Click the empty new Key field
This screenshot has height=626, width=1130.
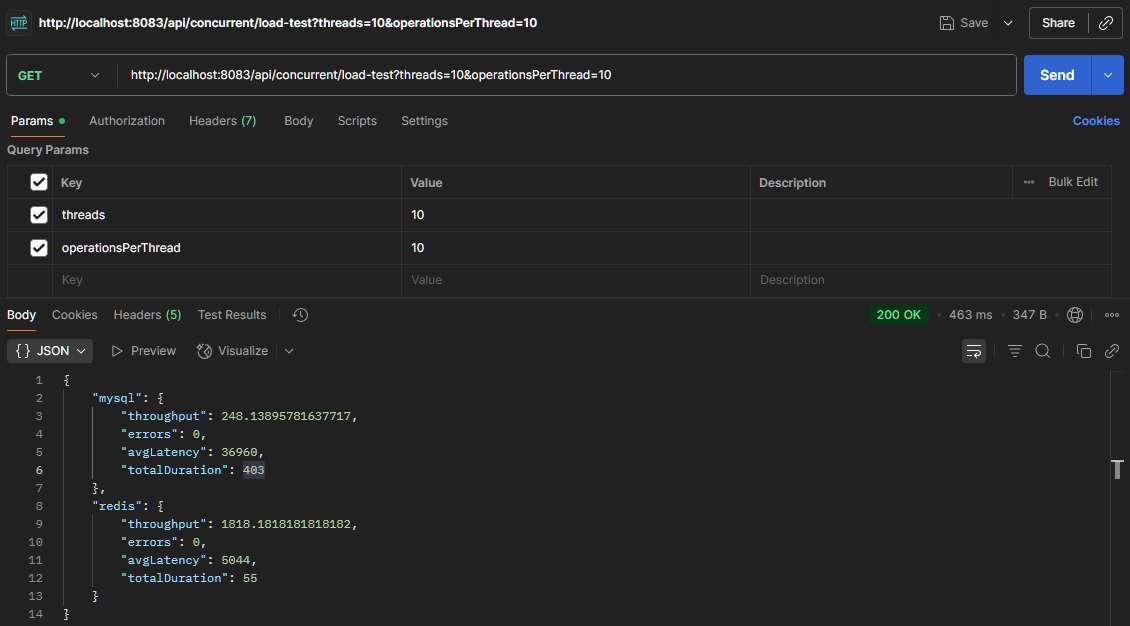click(x=226, y=280)
